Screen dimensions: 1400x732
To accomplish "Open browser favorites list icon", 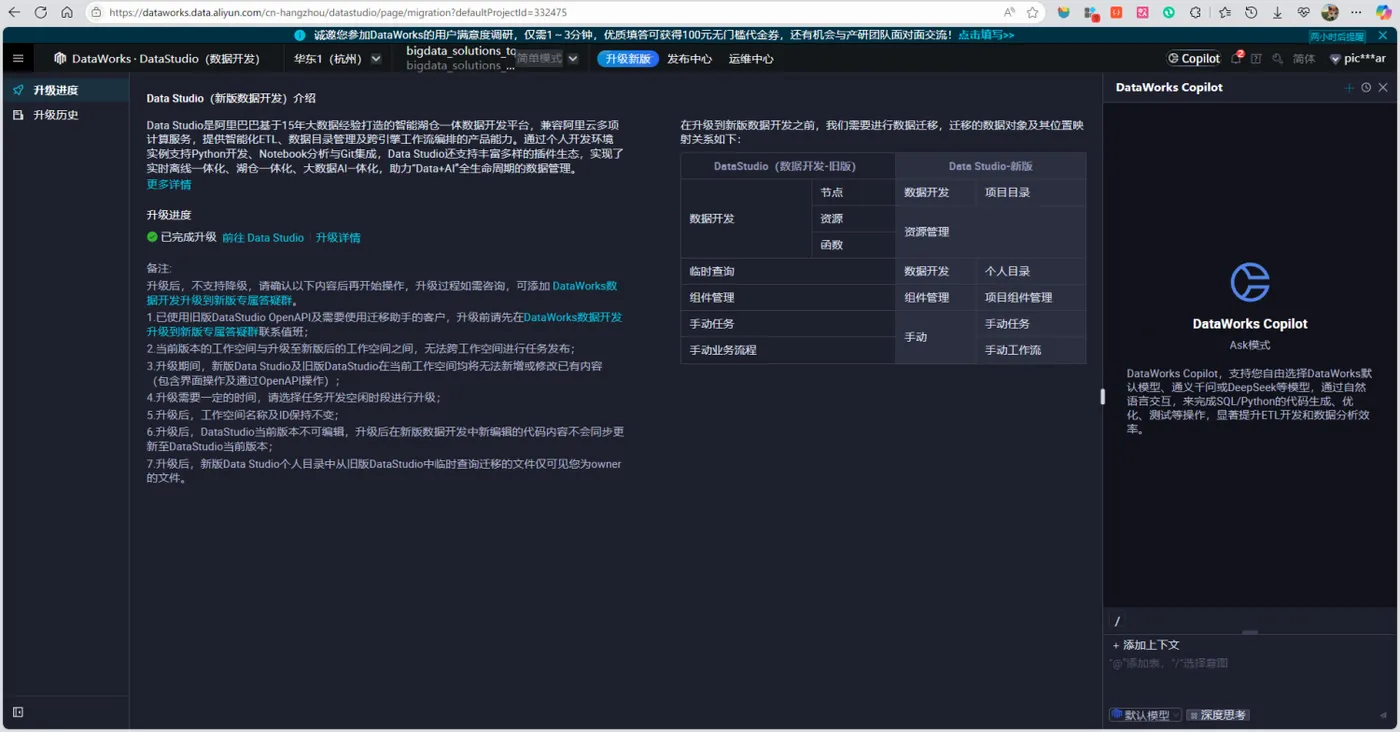I will coord(1225,13).
